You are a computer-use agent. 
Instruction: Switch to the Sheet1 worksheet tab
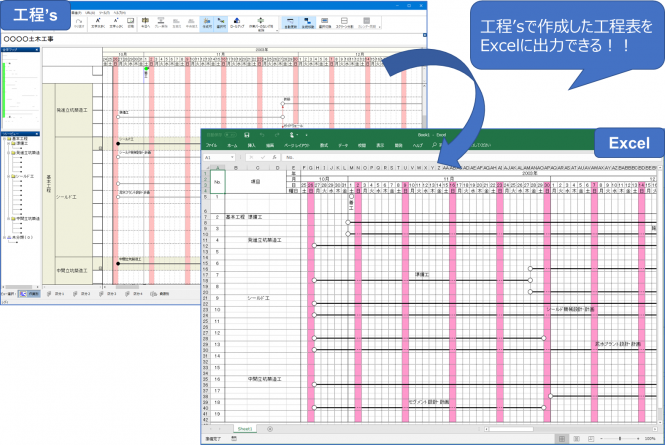[x=245, y=429]
